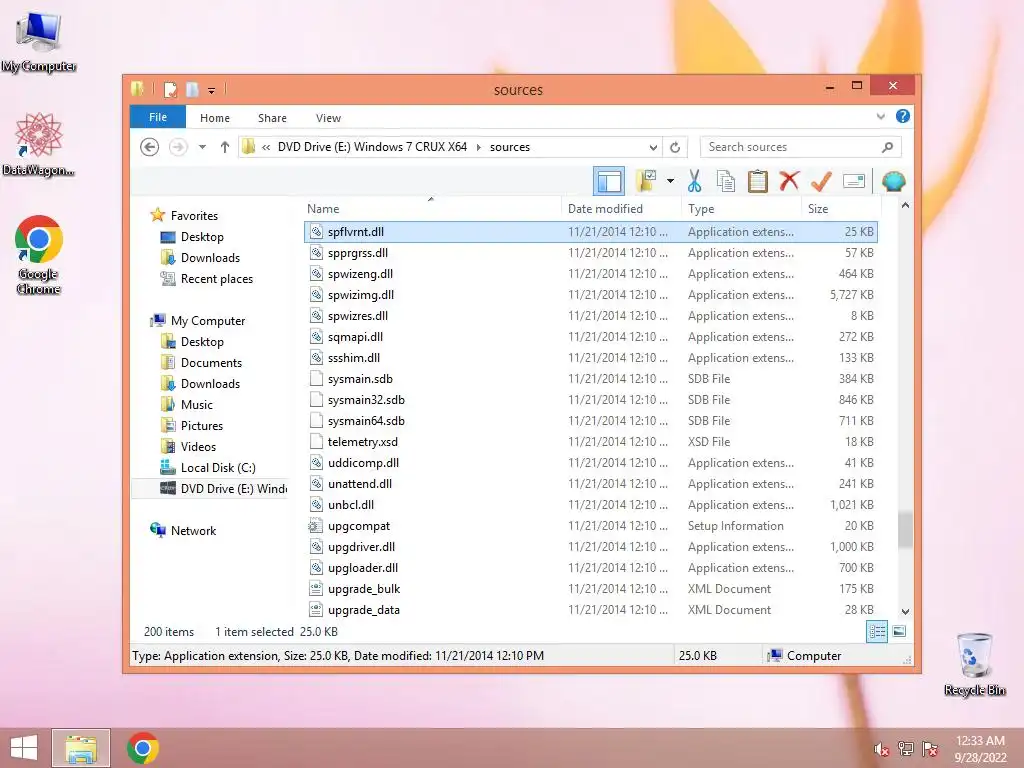Toggle the navigation pane toolbar button

[x=609, y=181]
